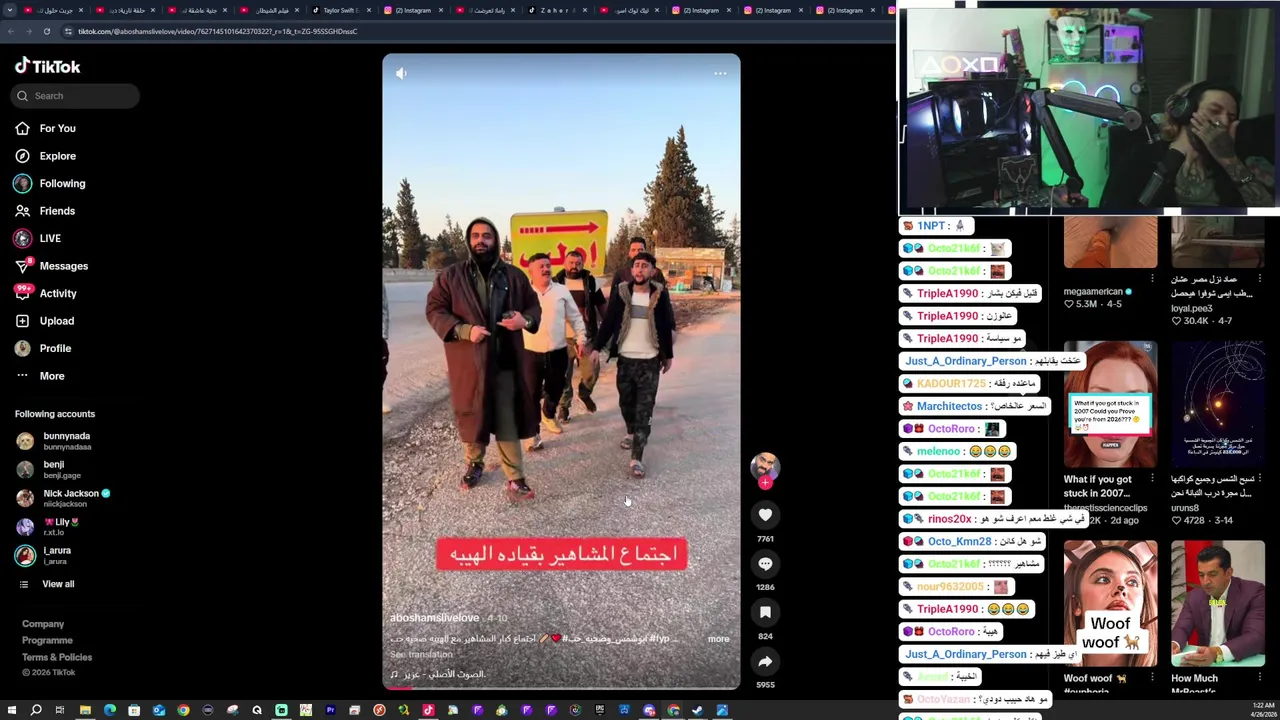1280x720 pixels.
Task: Open Messages from the sidebar
Action: click(x=63, y=266)
